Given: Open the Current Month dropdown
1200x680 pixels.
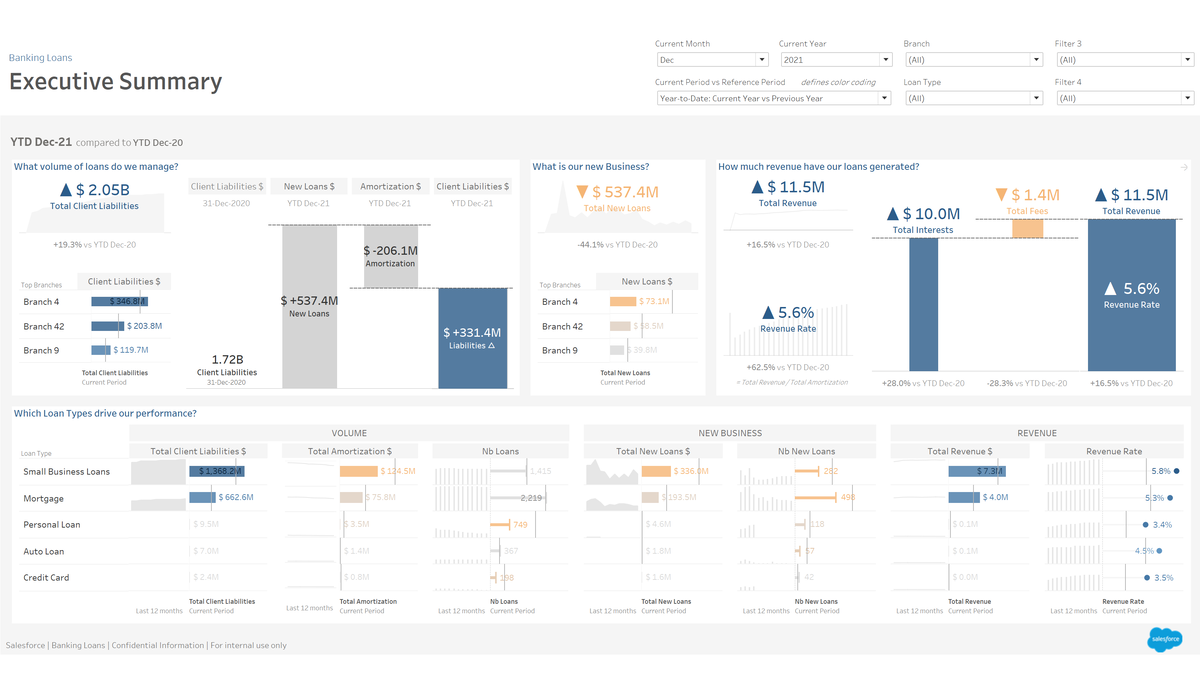Looking at the screenshot, I should [x=711, y=60].
